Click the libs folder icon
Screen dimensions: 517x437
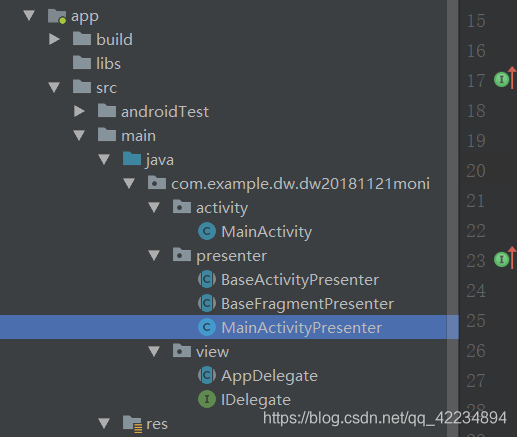82,63
